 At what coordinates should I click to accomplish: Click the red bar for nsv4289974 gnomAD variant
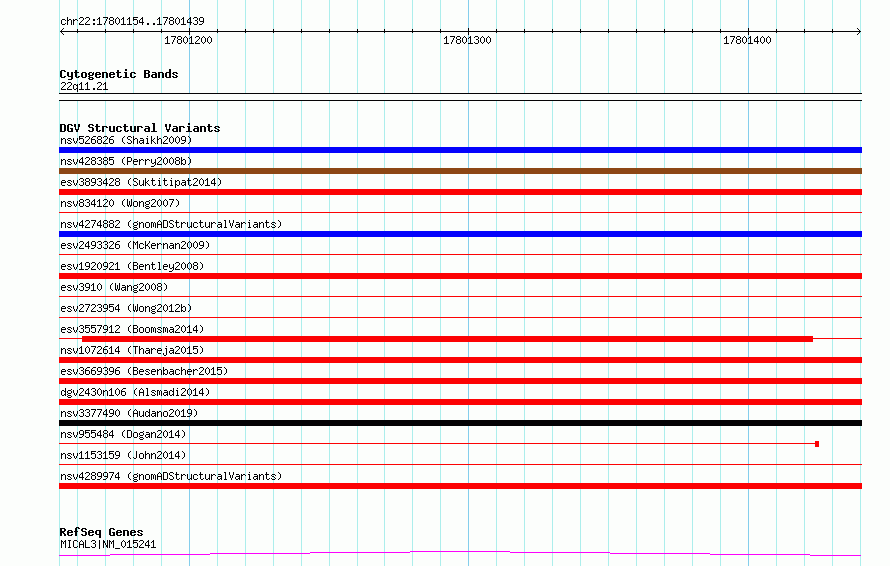point(460,486)
